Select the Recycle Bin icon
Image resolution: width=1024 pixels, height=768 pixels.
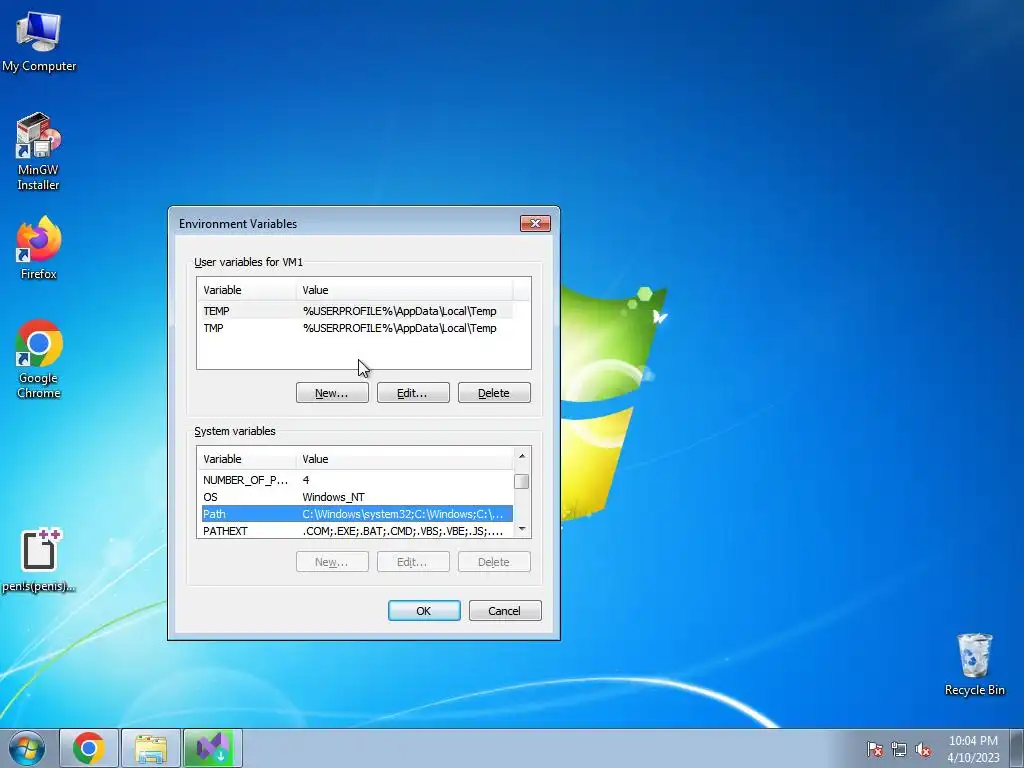[x=974, y=664]
